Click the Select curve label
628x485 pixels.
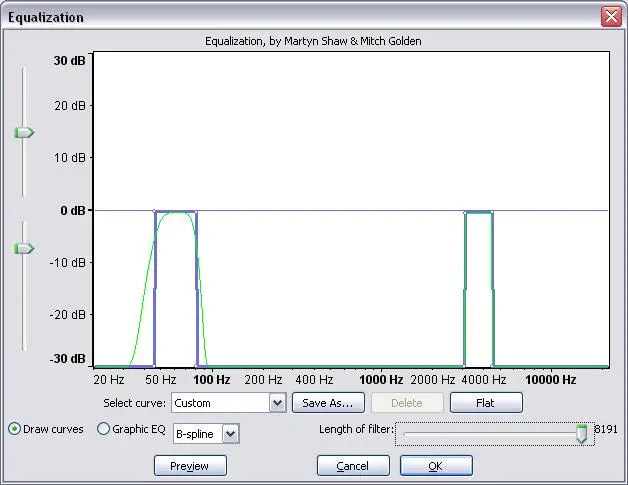point(135,403)
